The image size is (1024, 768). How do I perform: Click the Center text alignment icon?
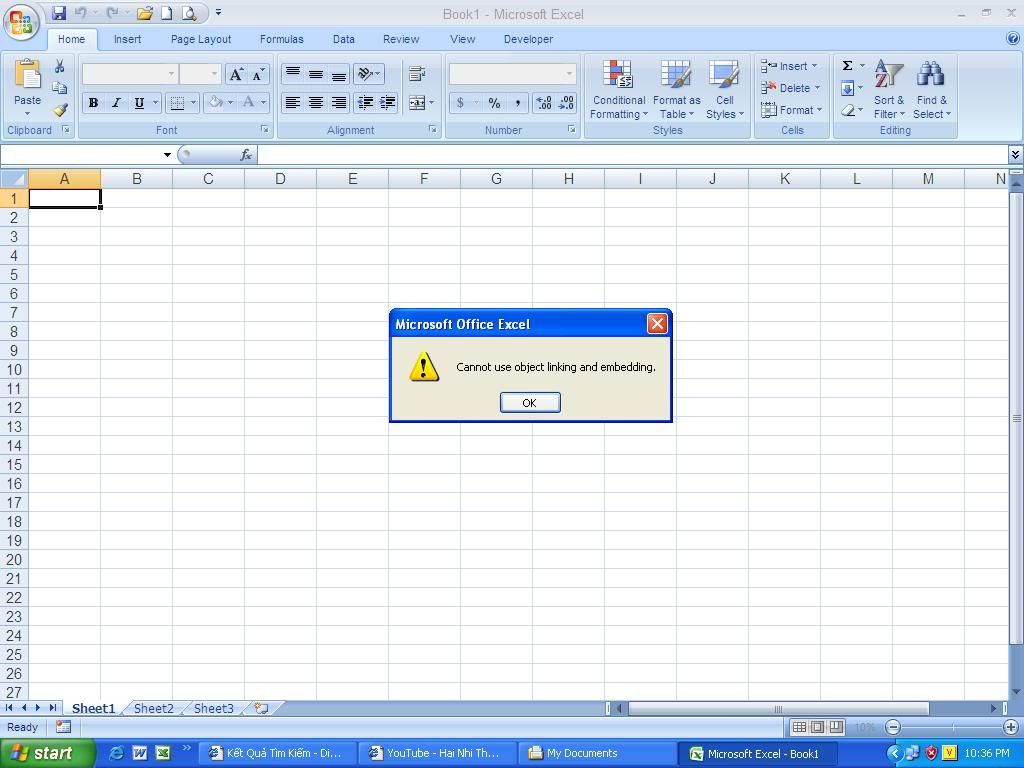(x=316, y=103)
